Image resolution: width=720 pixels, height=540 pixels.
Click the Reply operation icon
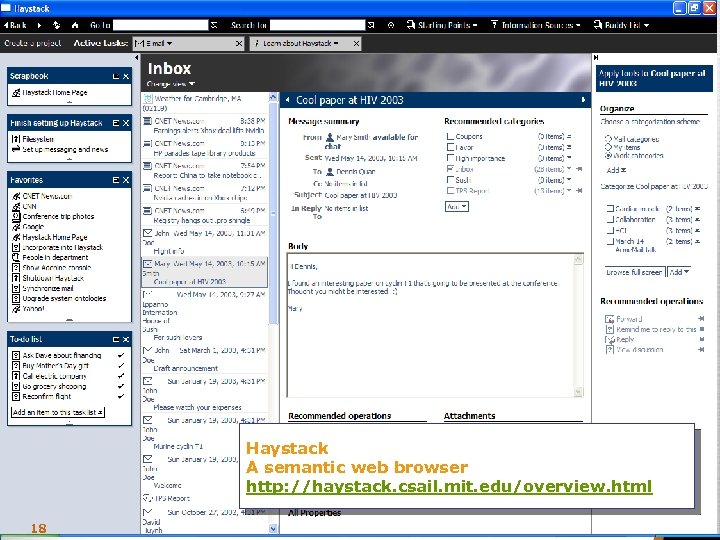[609, 339]
